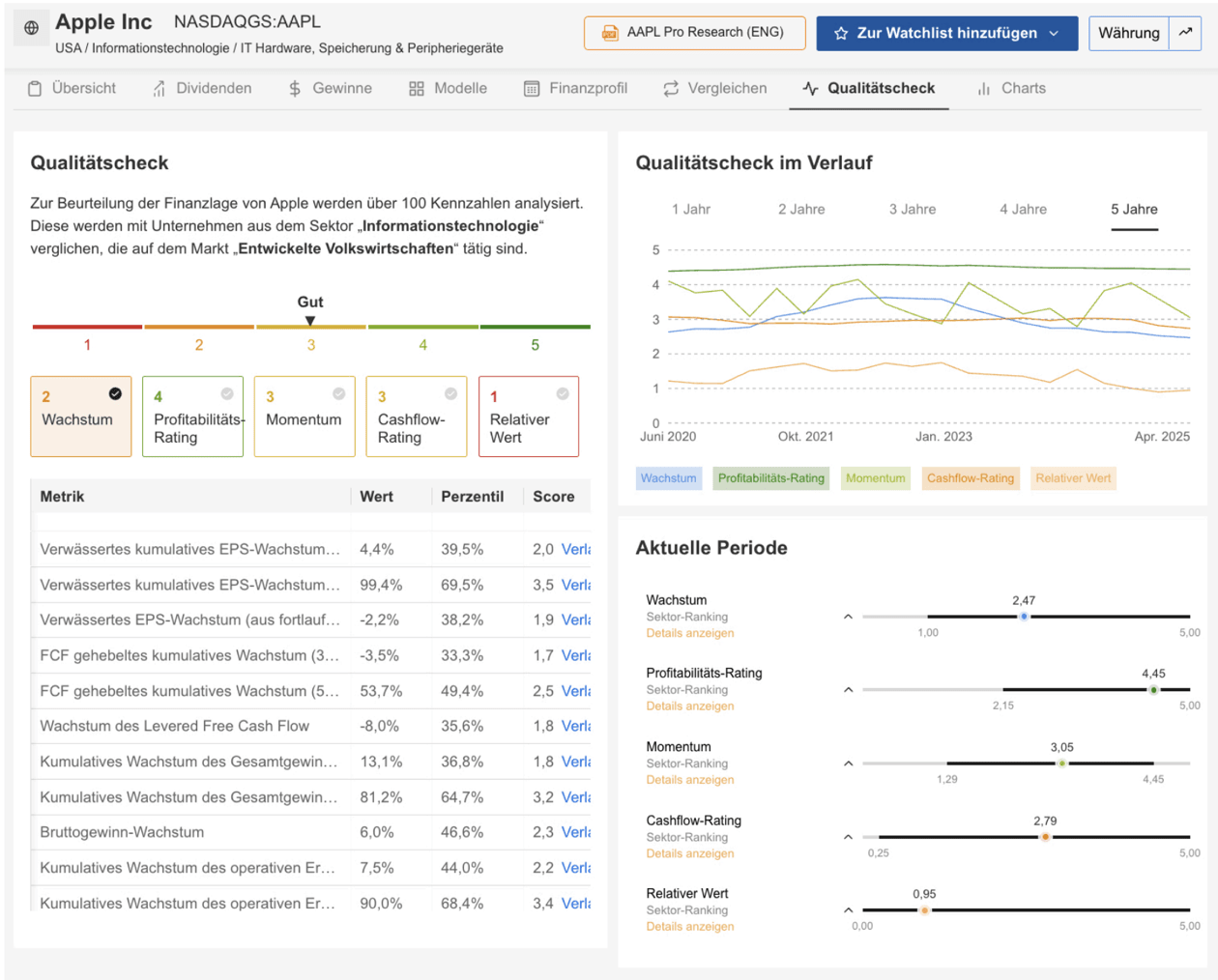Select the Momentum score card checkmark
The height and width of the screenshot is (980, 1218).
(338, 394)
